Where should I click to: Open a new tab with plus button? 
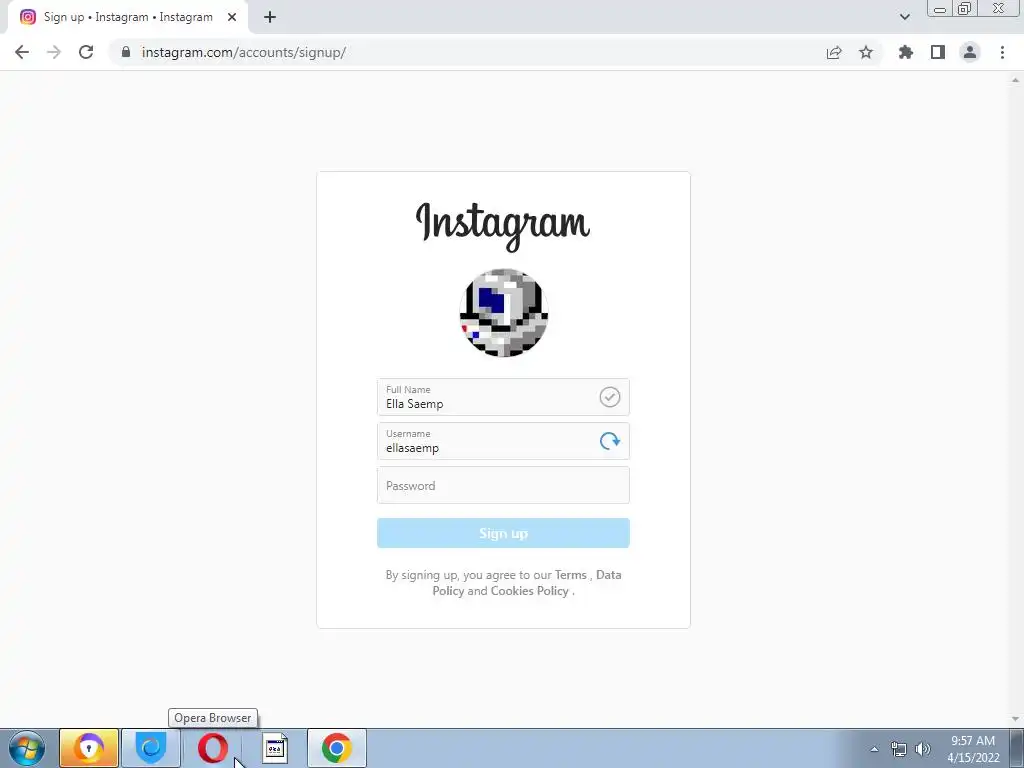270,17
